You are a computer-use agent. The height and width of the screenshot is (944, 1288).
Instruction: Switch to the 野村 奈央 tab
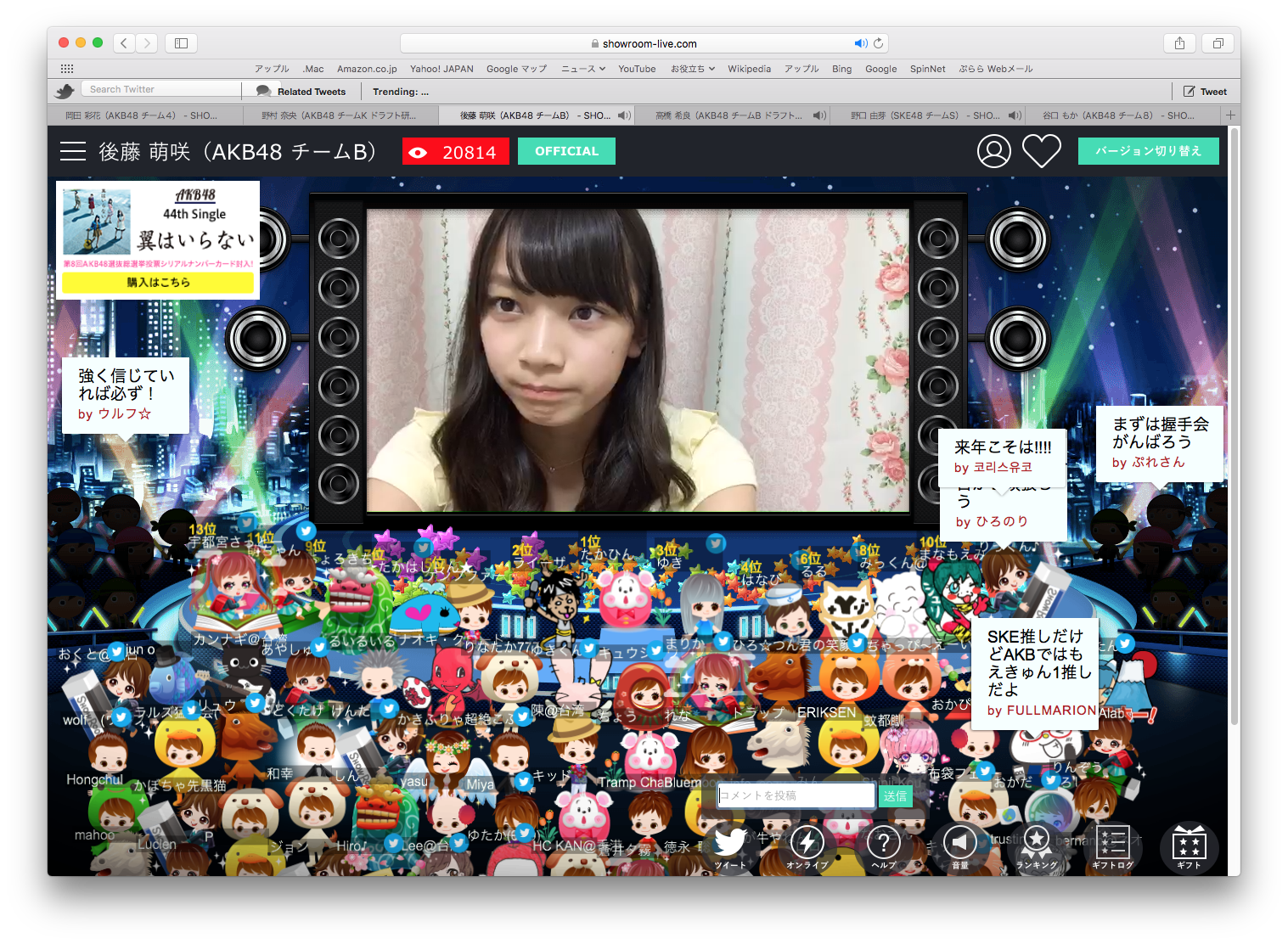(340, 115)
